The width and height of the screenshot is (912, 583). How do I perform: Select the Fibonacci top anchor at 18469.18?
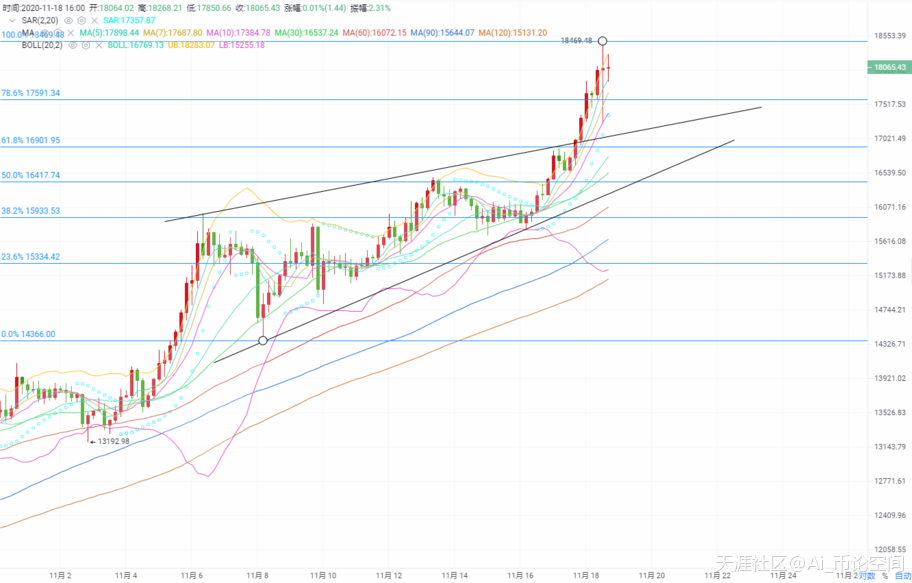coord(602,41)
